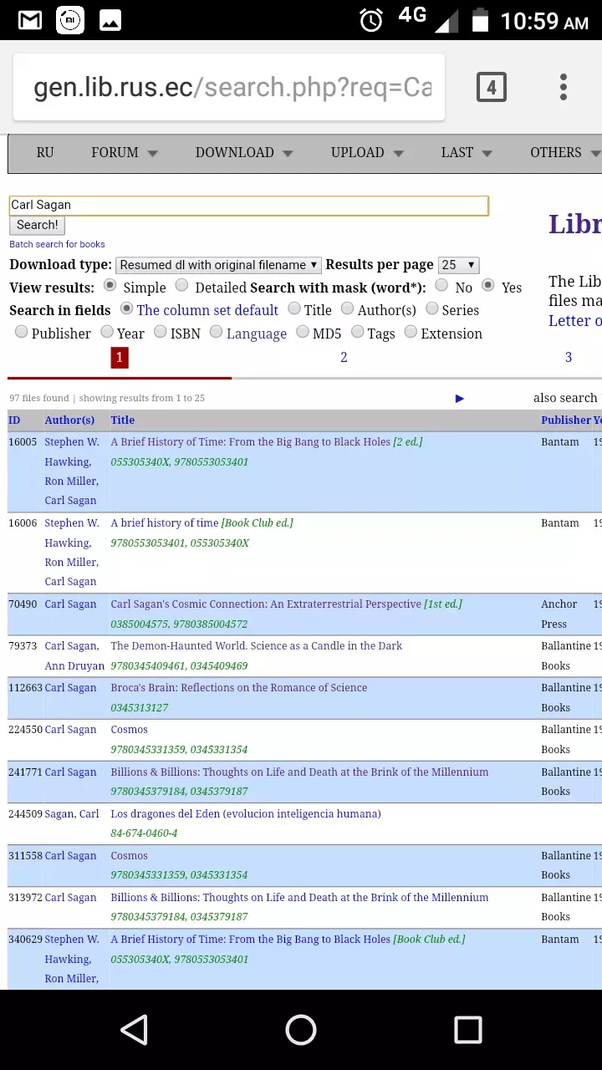This screenshot has width=602, height=1070.
Task: Open The Demon-Haunted World book link
Action: point(257,646)
